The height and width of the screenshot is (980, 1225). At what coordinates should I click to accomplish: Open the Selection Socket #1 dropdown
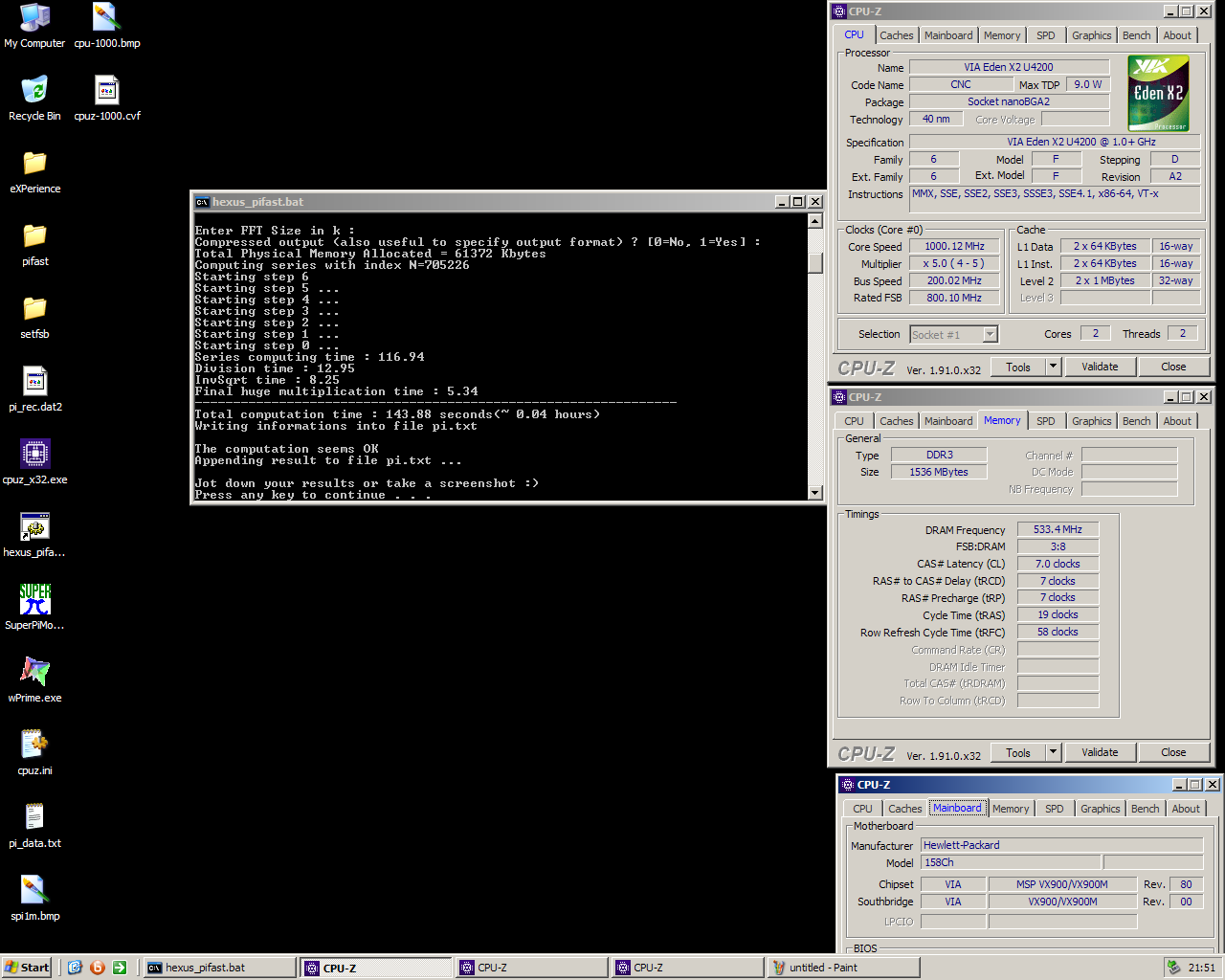click(991, 334)
